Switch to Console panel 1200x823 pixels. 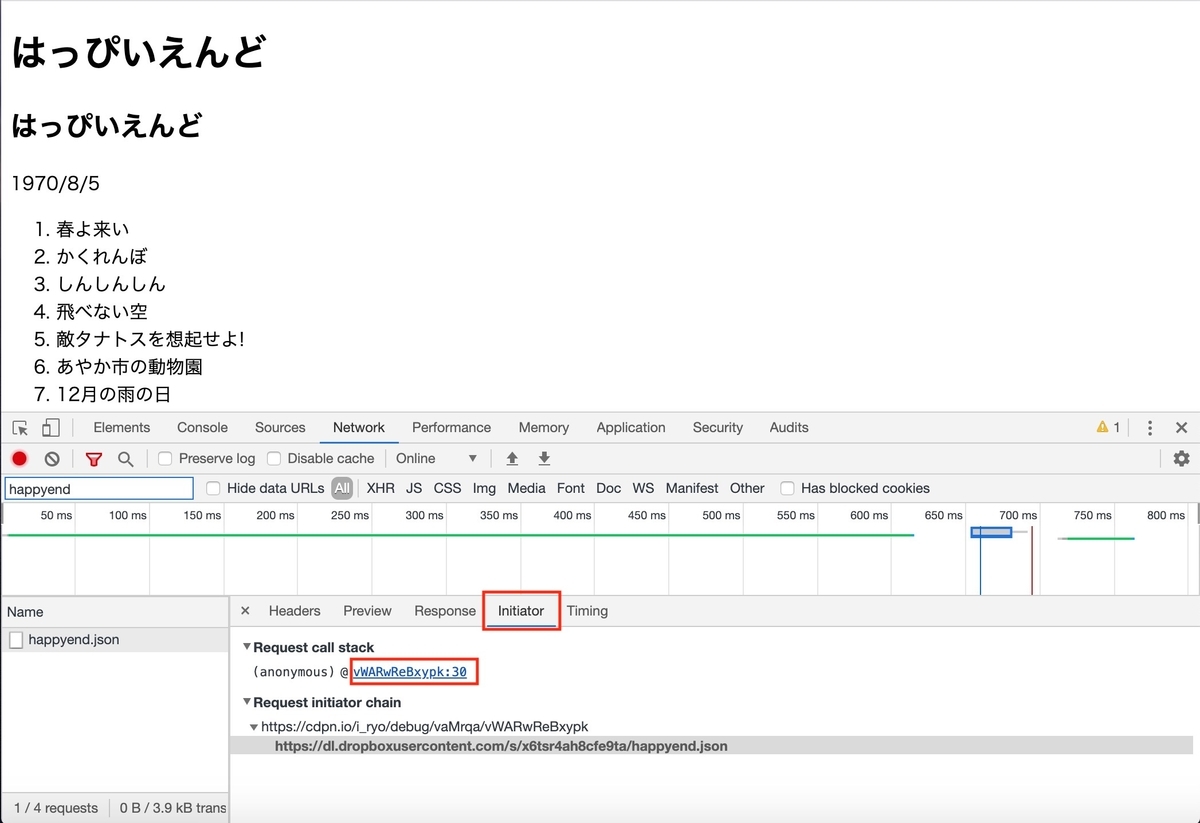pos(202,428)
